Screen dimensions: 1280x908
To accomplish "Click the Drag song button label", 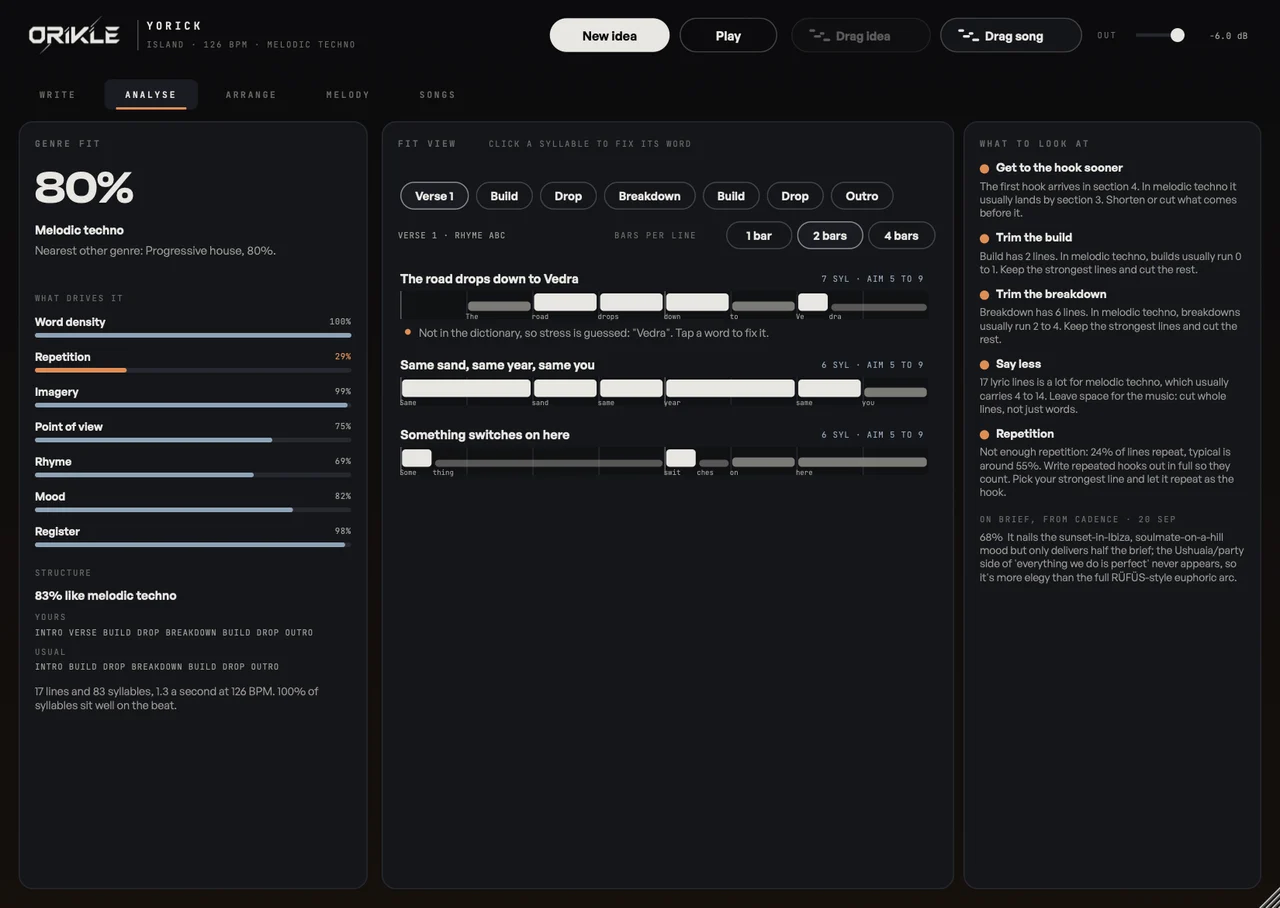I will (1014, 36).
